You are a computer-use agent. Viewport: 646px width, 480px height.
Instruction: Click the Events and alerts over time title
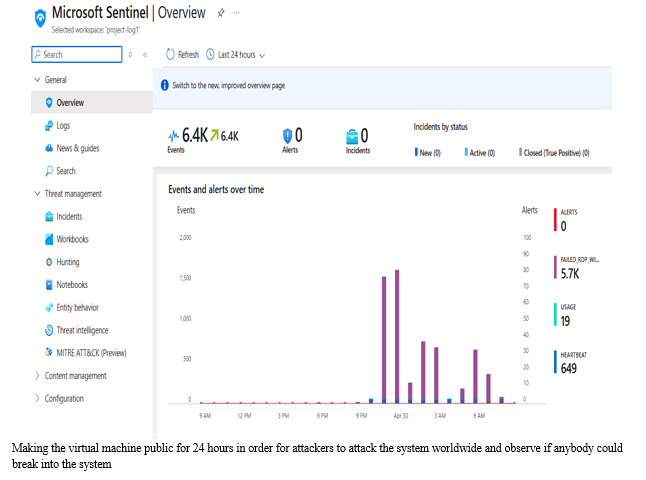(216, 190)
